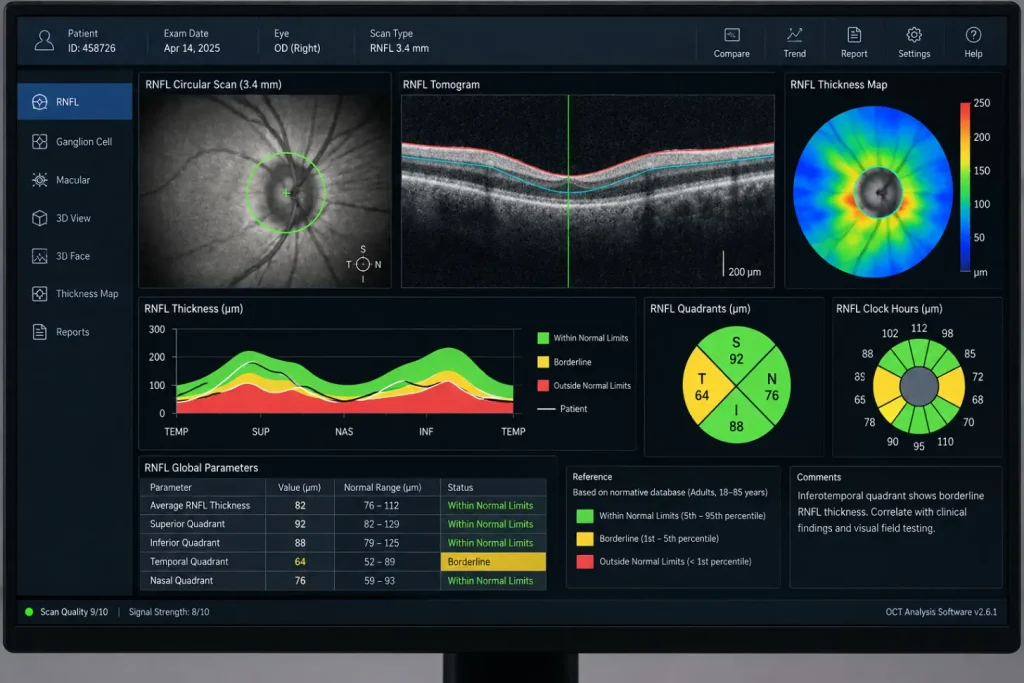Screen dimensions: 1024x683
Task: Click the OCT Analysis Software v2.6.1 text
Action: (x=941, y=612)
